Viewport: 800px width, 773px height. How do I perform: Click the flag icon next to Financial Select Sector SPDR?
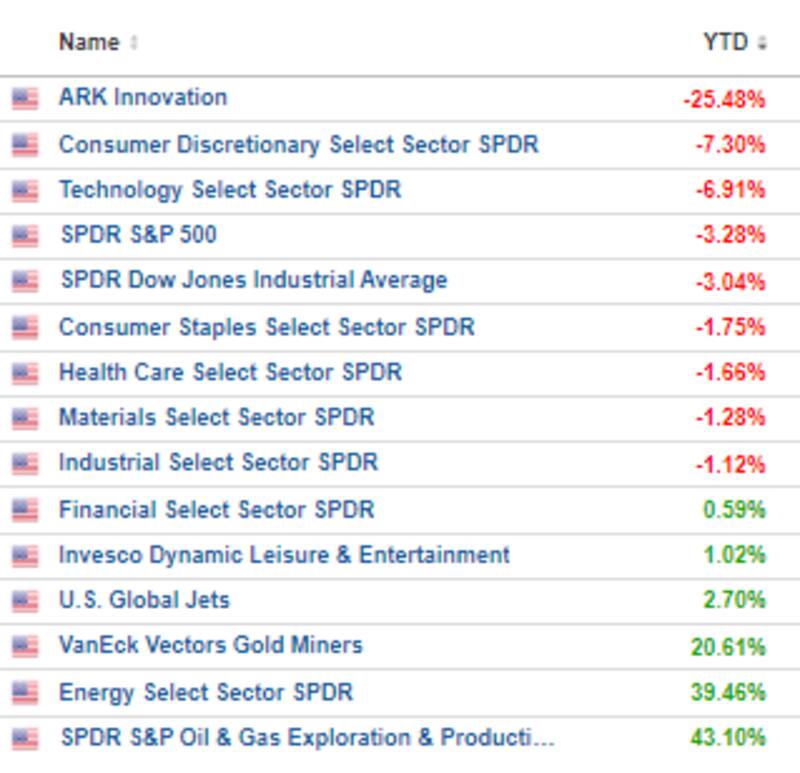coord(25,510)
